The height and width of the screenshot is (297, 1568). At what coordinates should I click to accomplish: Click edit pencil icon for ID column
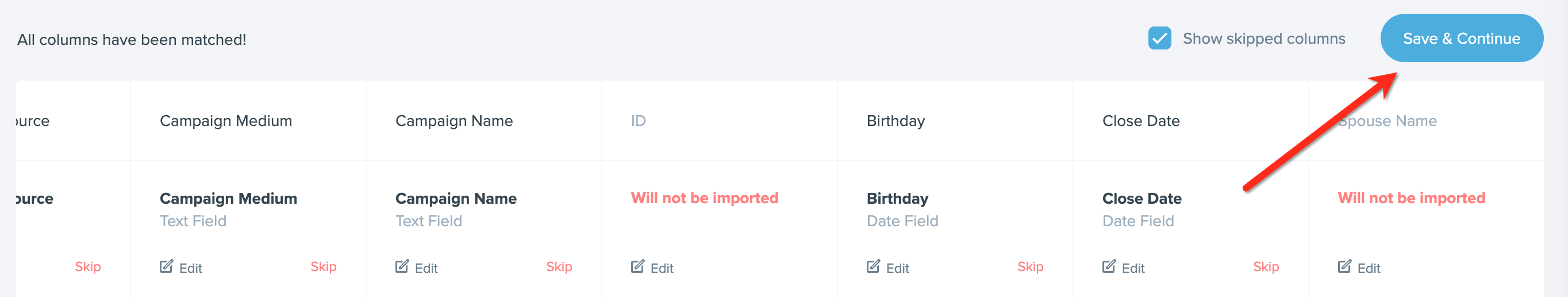637,266
